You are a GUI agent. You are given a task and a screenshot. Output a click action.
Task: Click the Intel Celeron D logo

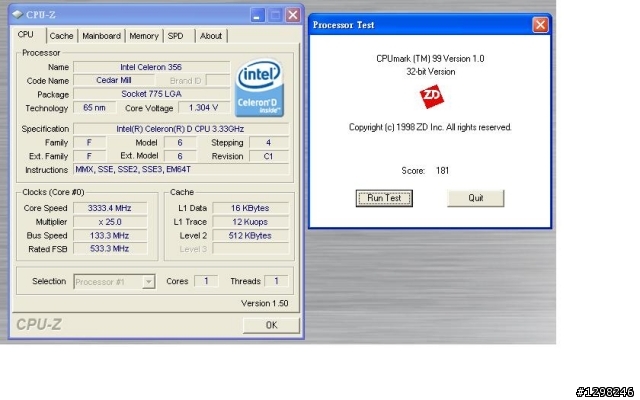point(260,88)
